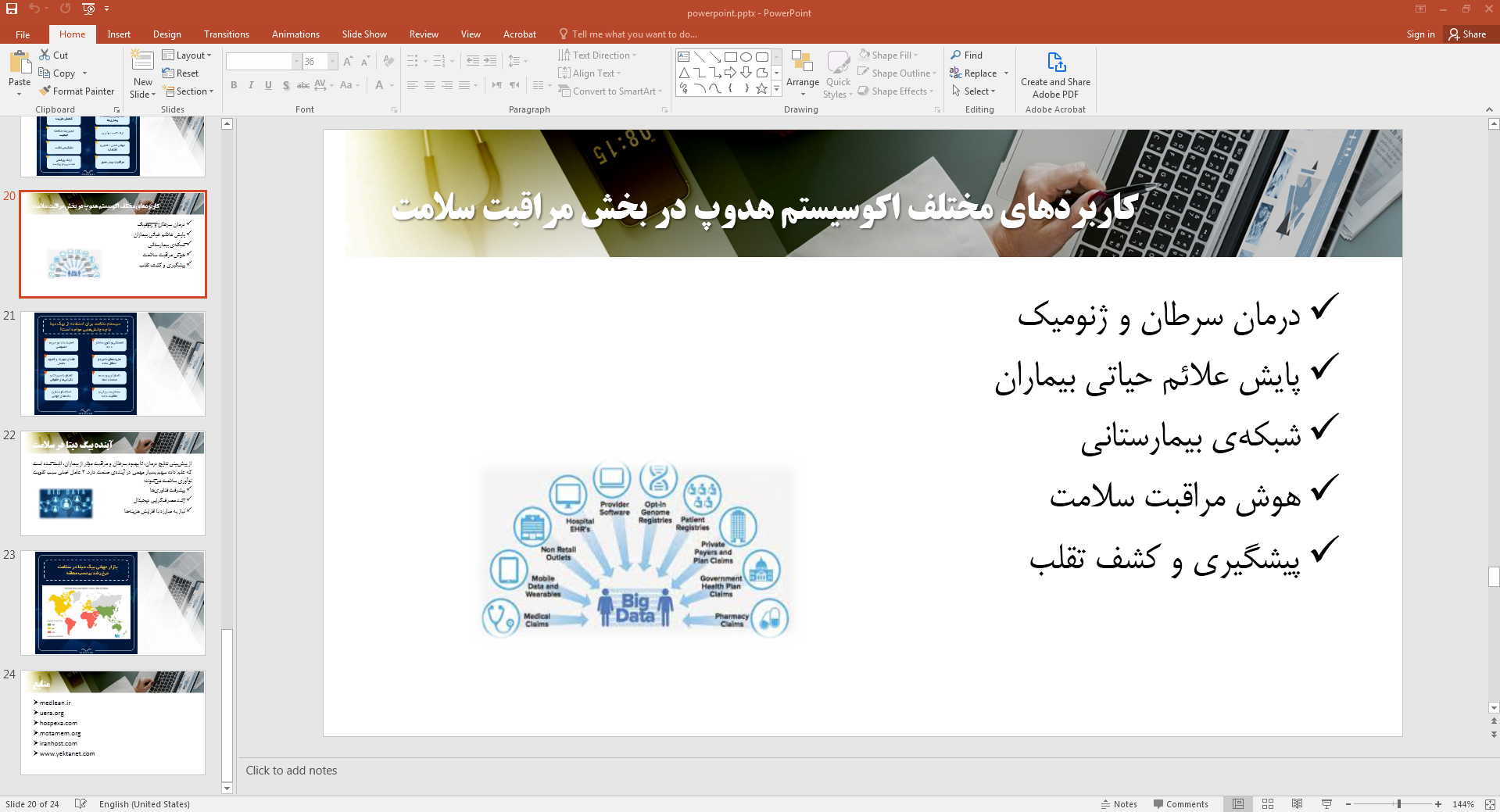
Task: Toggle bold formatting
Action: tap(233, 85)
